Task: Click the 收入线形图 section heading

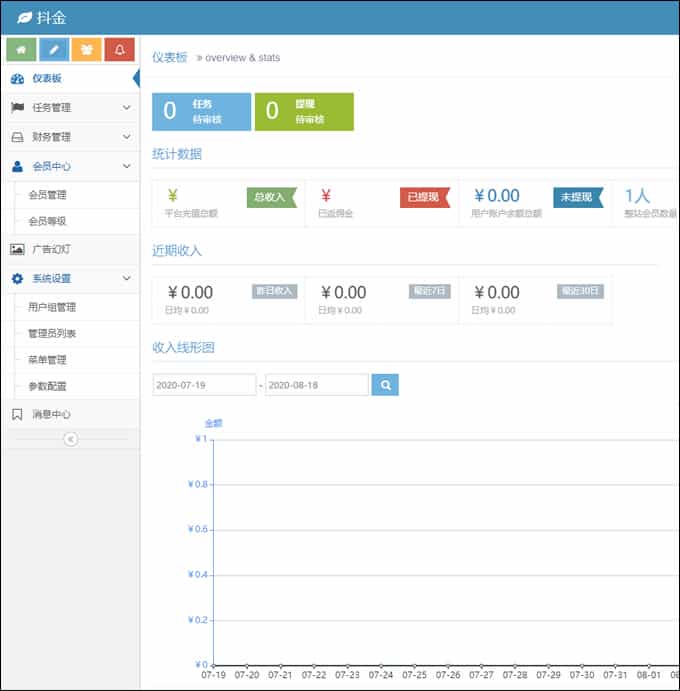Action: click(183, 347)
